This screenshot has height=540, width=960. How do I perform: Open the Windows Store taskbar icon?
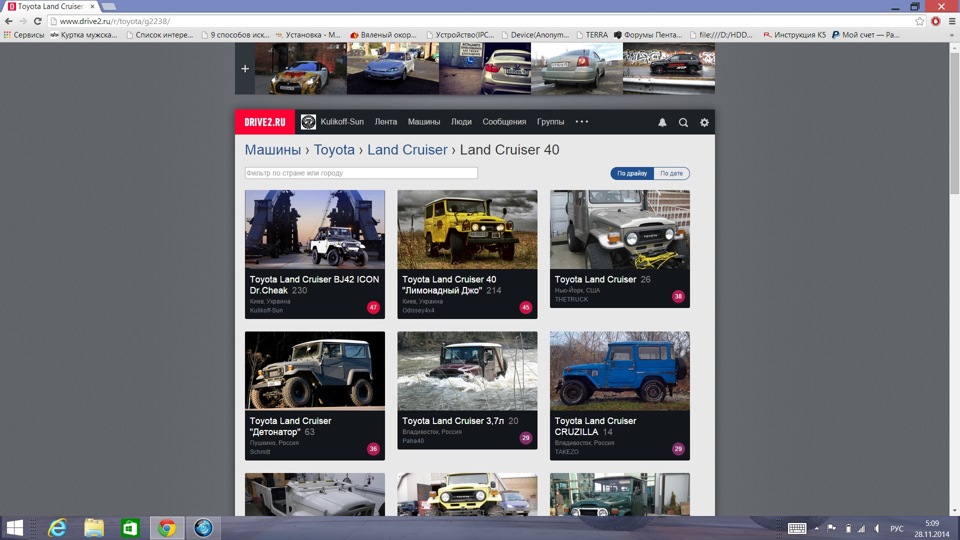pos(130,528)
